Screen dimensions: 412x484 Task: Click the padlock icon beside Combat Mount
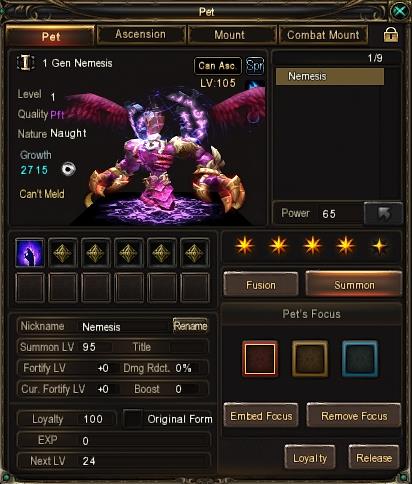(391, 34)
